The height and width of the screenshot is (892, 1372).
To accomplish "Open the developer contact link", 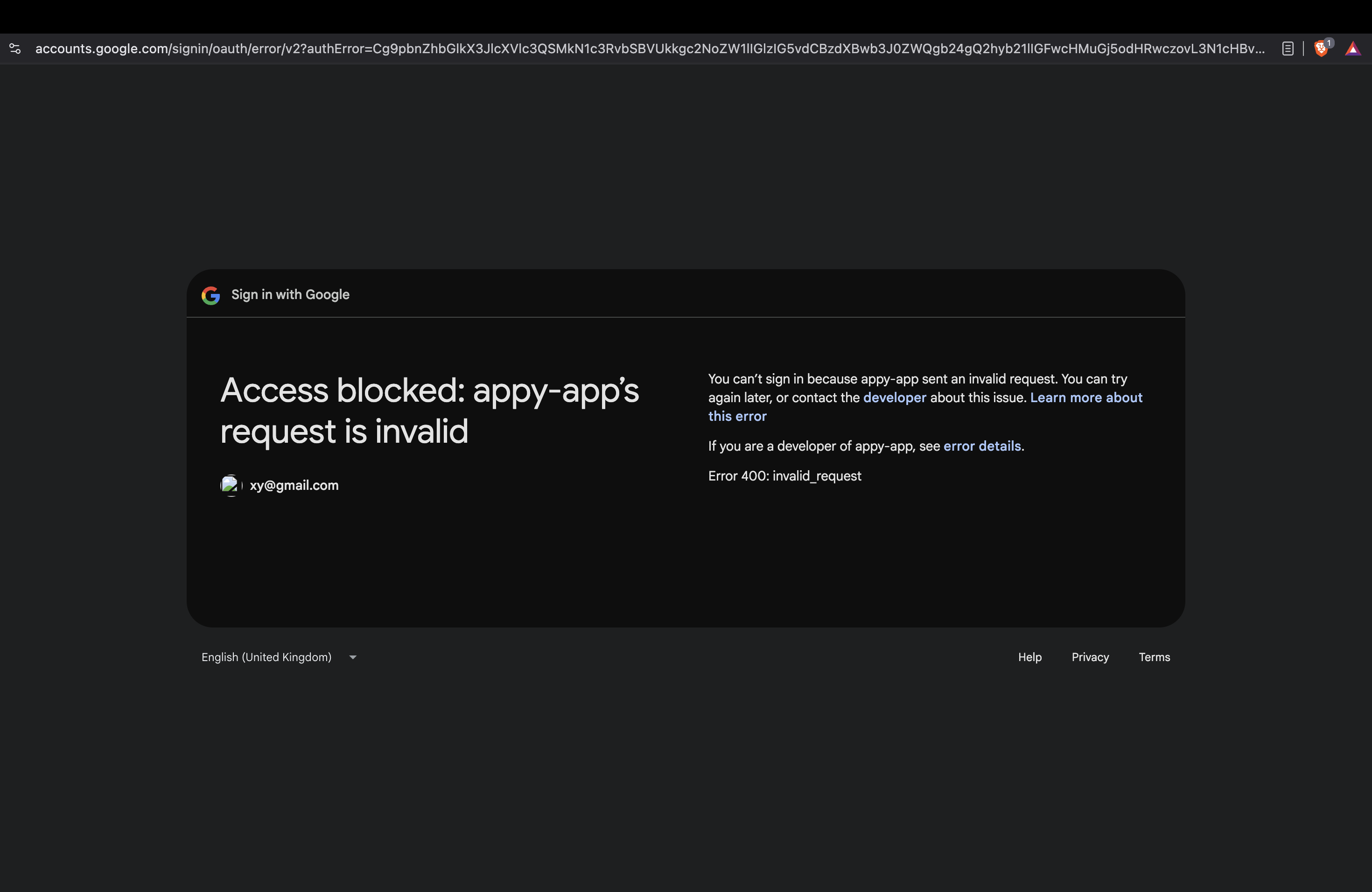I will [x=894, y=397].
